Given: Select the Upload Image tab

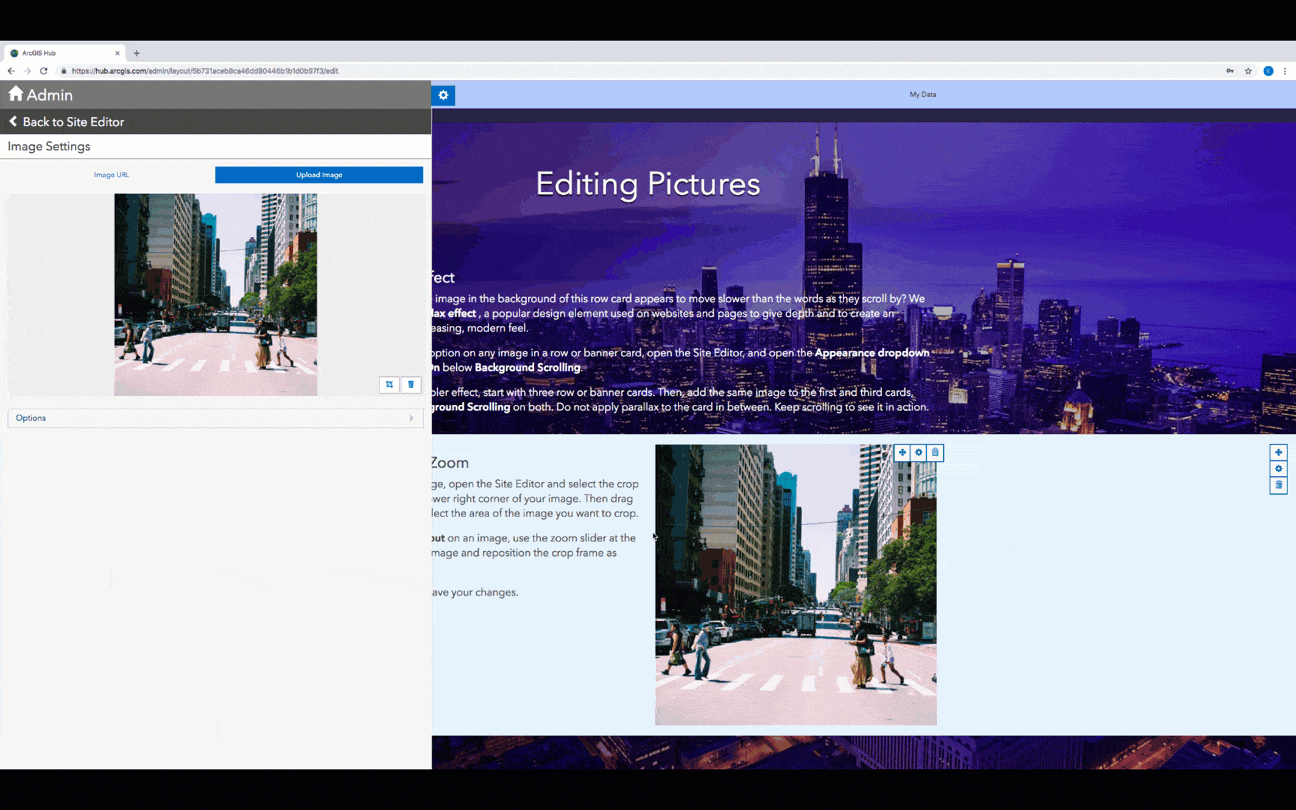Looking at the screenshot, I should coord(319,175).
